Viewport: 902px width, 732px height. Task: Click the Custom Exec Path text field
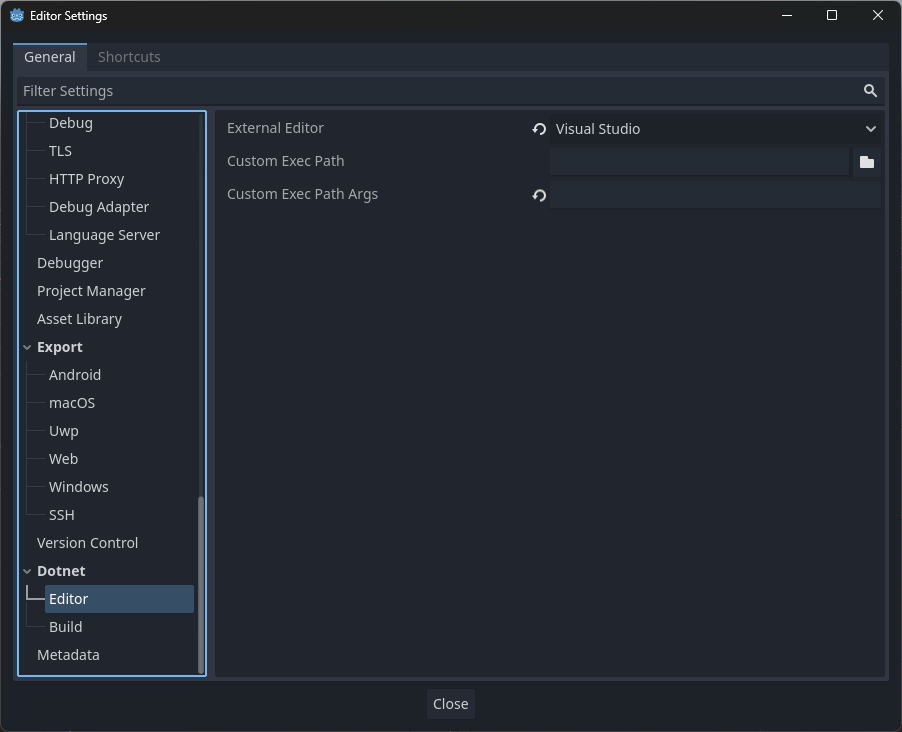(x=699, y=162)
